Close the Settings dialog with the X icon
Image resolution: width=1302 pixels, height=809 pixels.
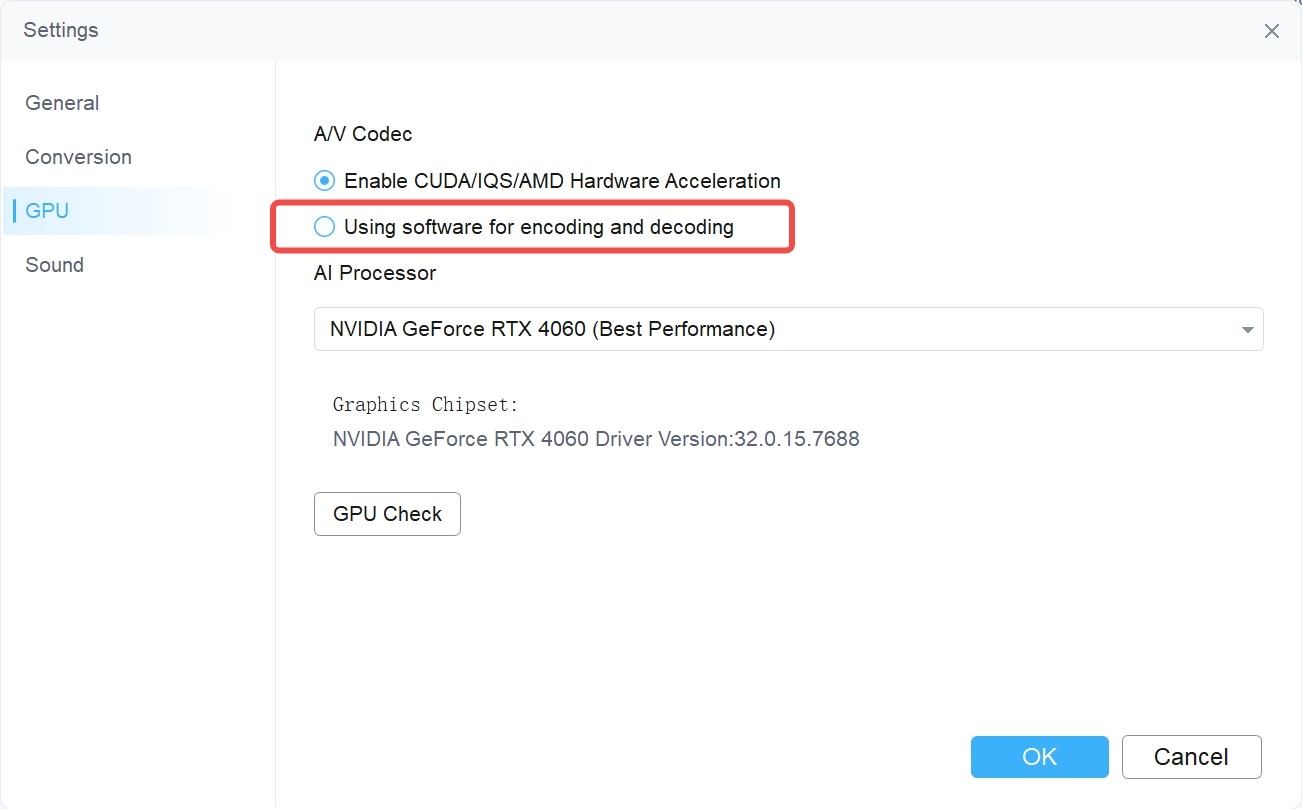(1271, 31)
